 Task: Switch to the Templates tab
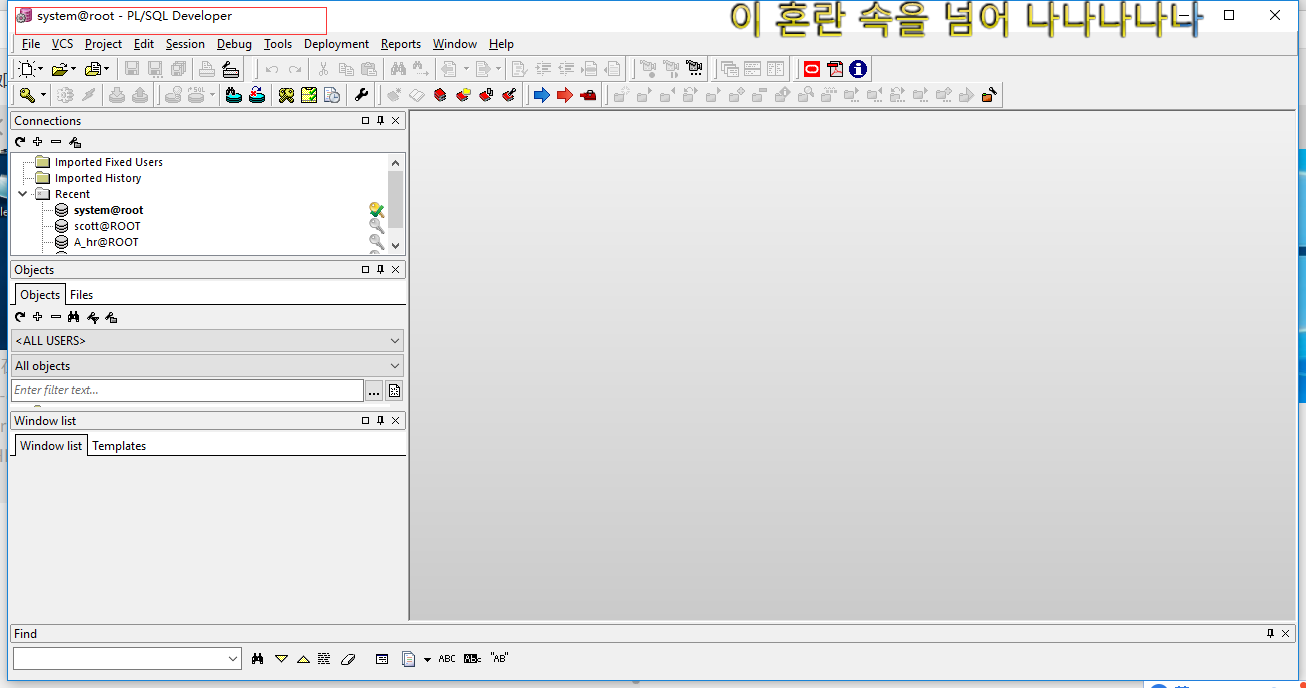point(119,446)
